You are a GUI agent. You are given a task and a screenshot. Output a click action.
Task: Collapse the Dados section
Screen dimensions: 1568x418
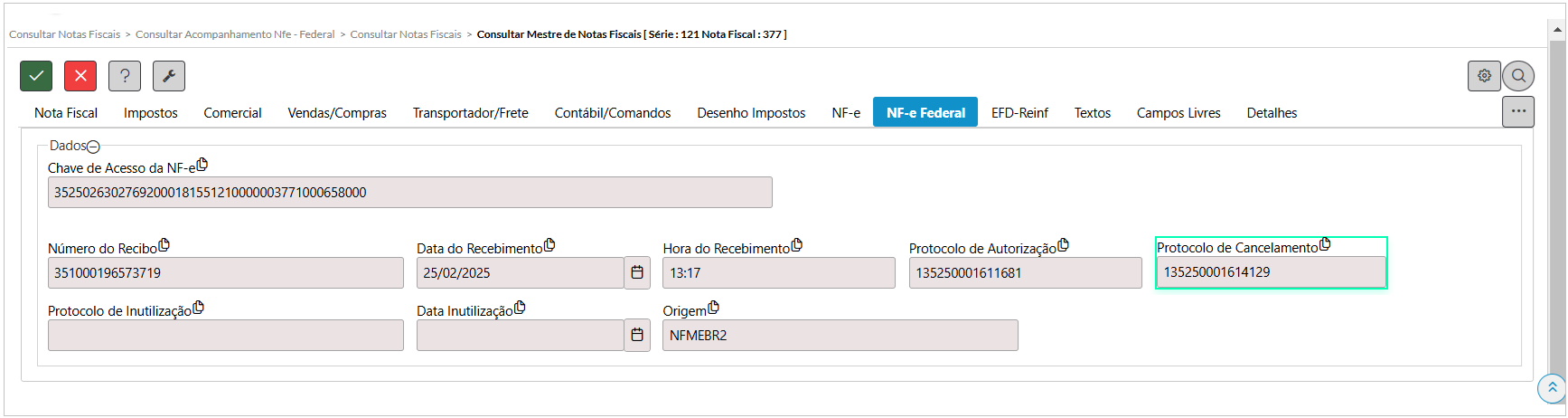(x=93, y=147)
